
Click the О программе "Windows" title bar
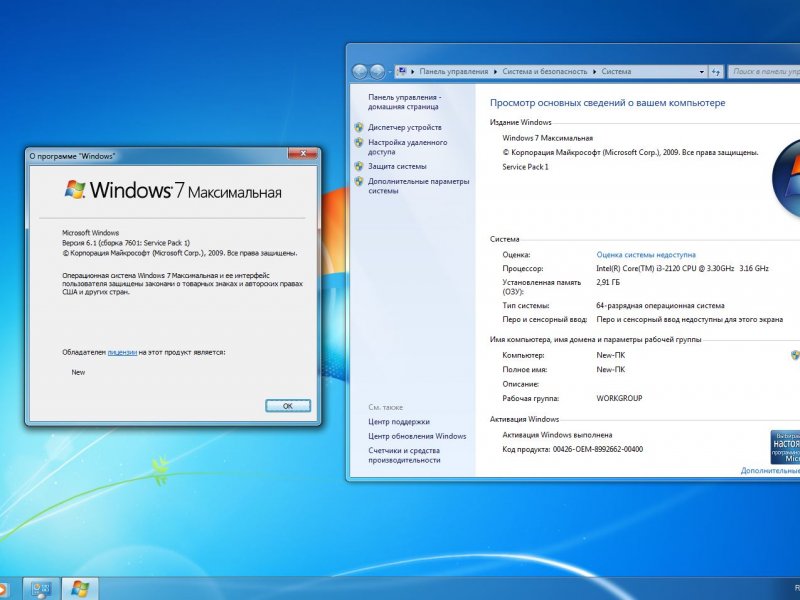pos(158,156)
